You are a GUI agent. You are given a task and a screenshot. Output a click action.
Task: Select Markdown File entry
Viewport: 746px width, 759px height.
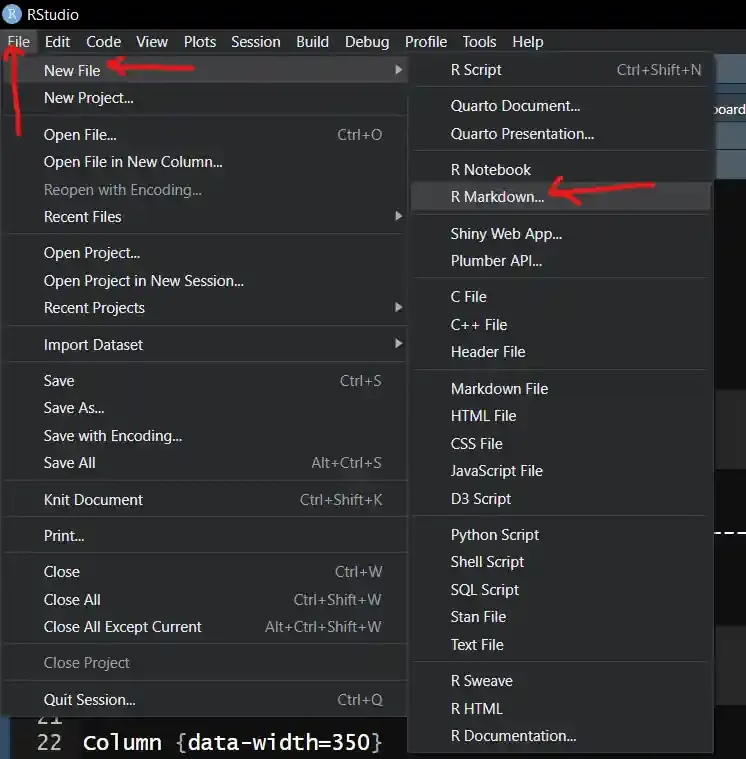pyautogui.click(x=562, y=389)
